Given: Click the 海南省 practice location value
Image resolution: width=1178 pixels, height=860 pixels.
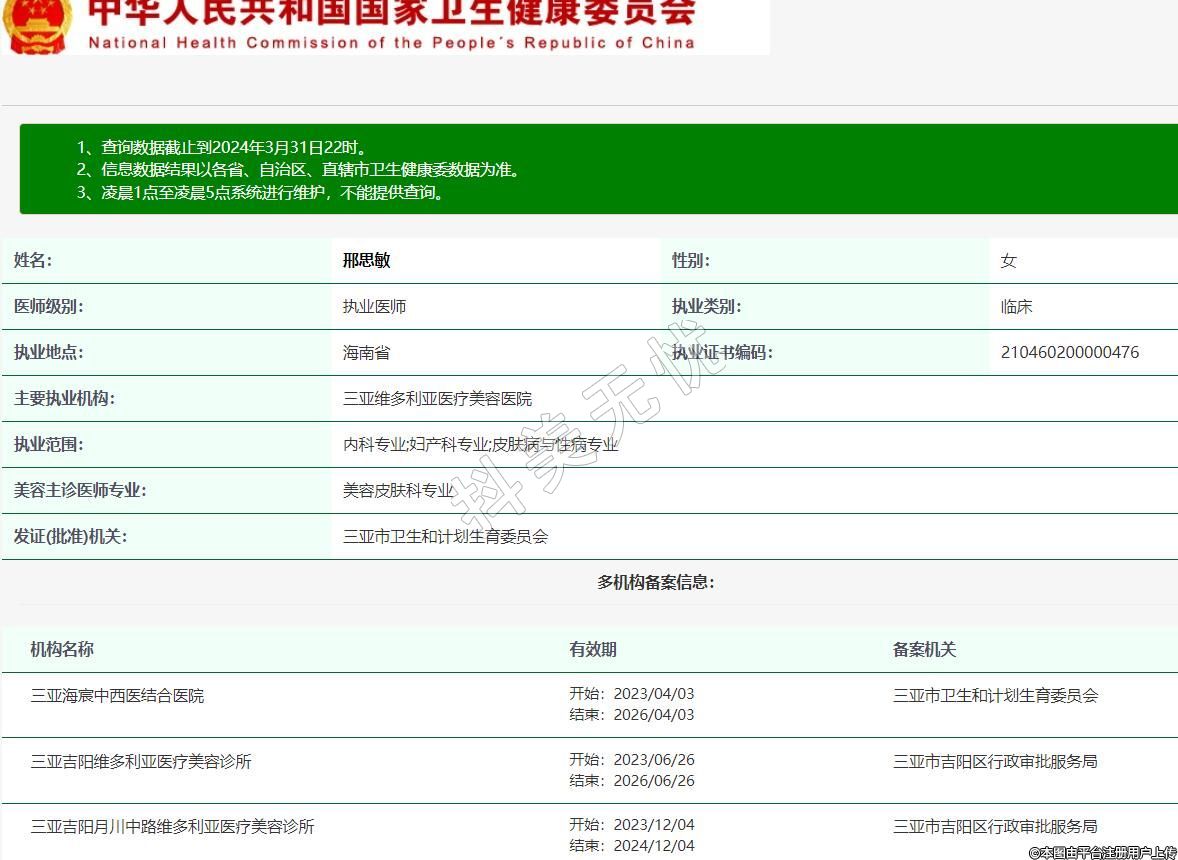Looking at the screenshot, I should pyautogui.click(x=366, y=353).
